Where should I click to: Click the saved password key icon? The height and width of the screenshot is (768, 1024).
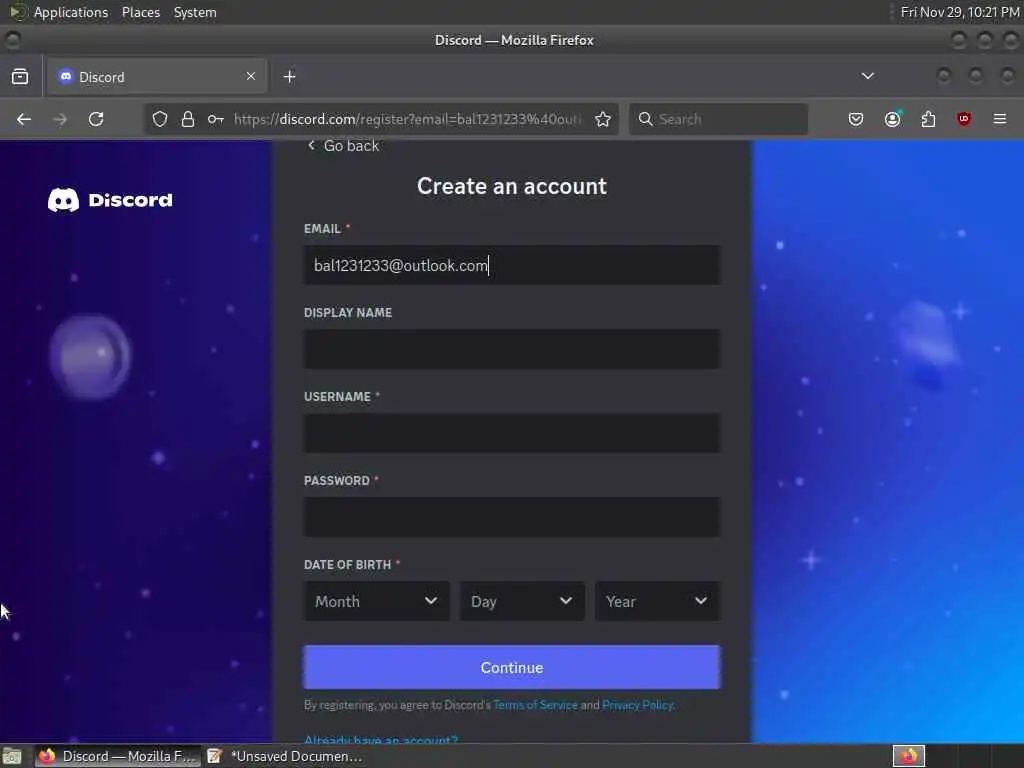[x=216, y=119]
